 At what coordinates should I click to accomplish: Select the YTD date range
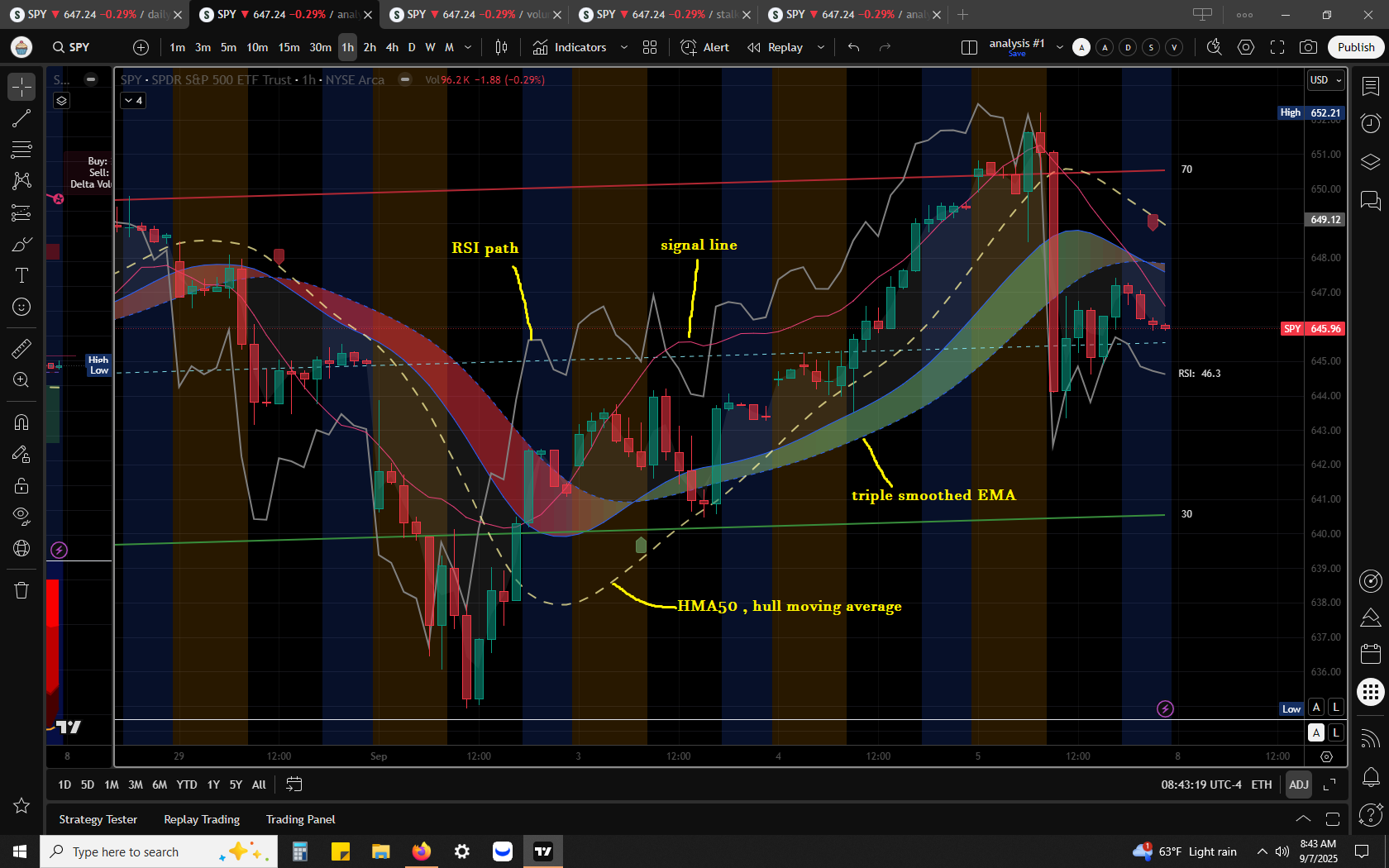coord(187,785)
